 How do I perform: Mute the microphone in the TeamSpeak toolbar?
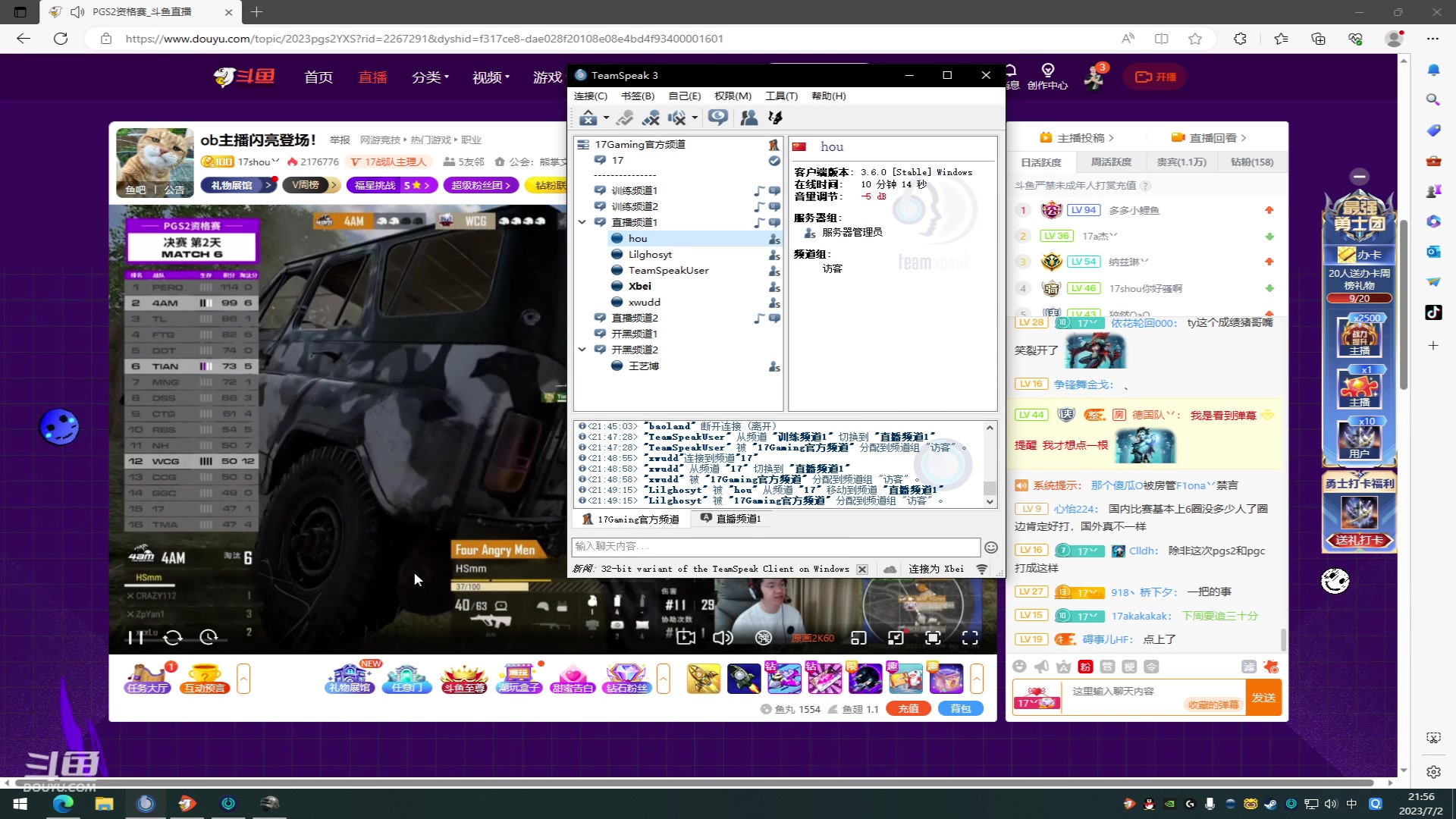point(651,118)
